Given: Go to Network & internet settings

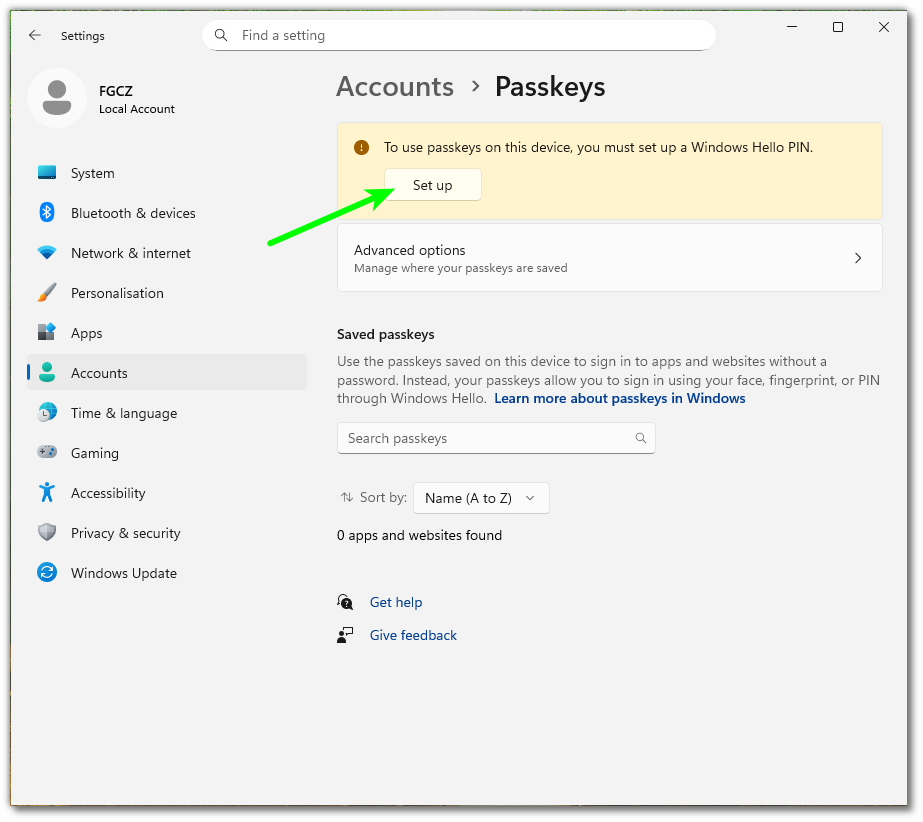Looking at the screenshot, I should coord(167,253).
